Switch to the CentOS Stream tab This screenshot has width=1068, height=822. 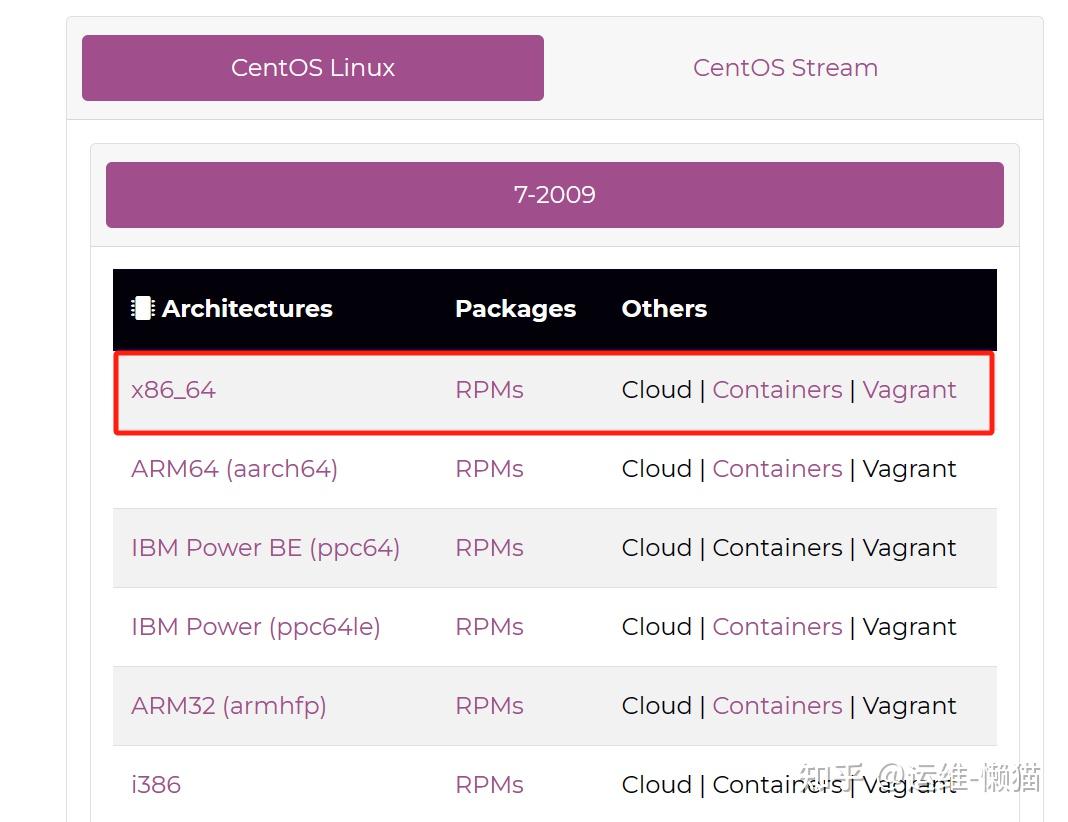(x=785, y=67)
